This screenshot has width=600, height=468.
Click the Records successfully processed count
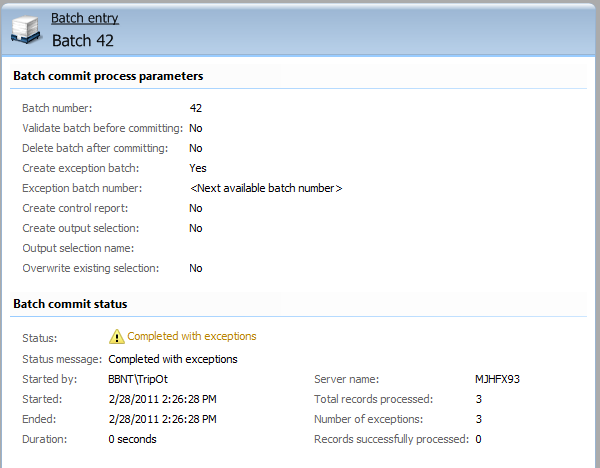click(x=478, y=439)
